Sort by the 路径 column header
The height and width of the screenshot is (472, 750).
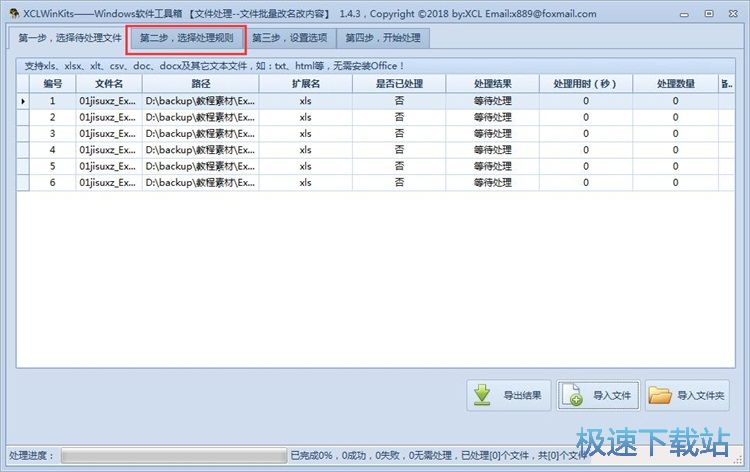point(200,84)
